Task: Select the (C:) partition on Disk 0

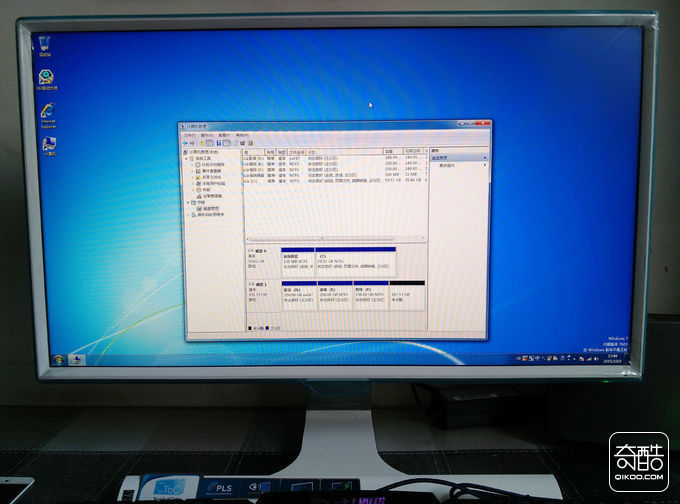Action: [x=356, y=262]
